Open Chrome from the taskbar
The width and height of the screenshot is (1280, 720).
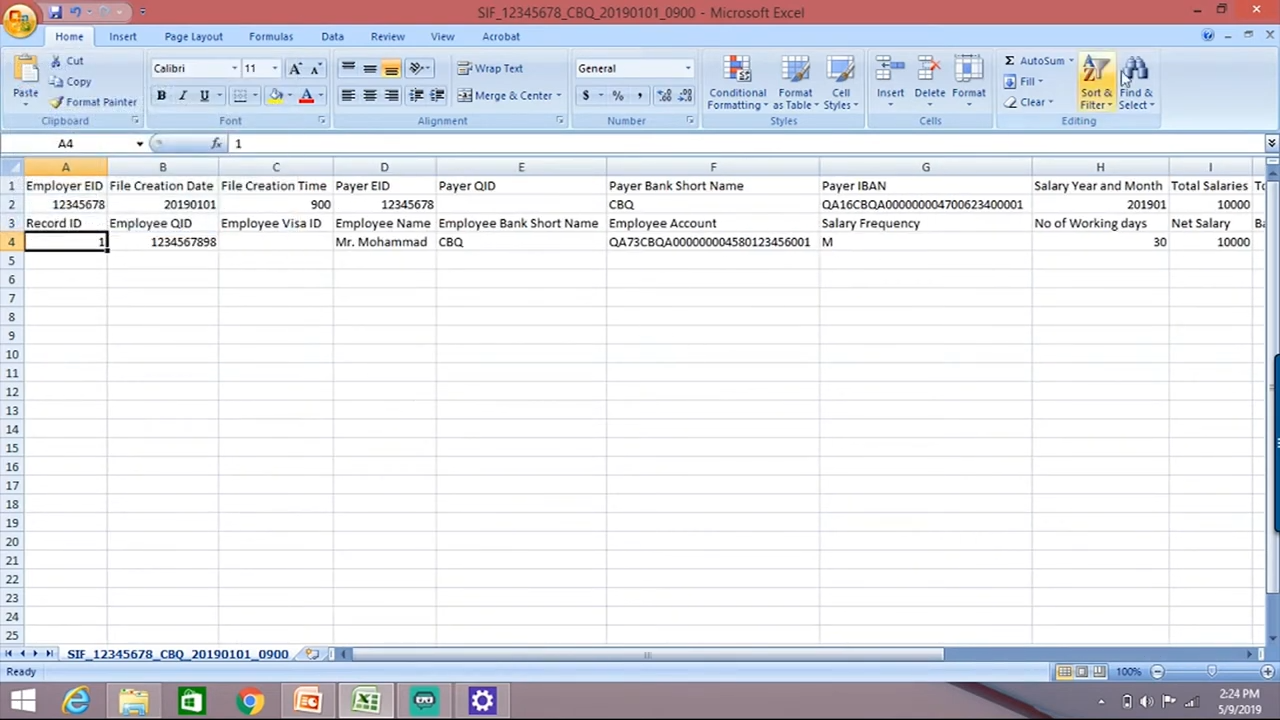pyautogui.click(x=250, y=700)
